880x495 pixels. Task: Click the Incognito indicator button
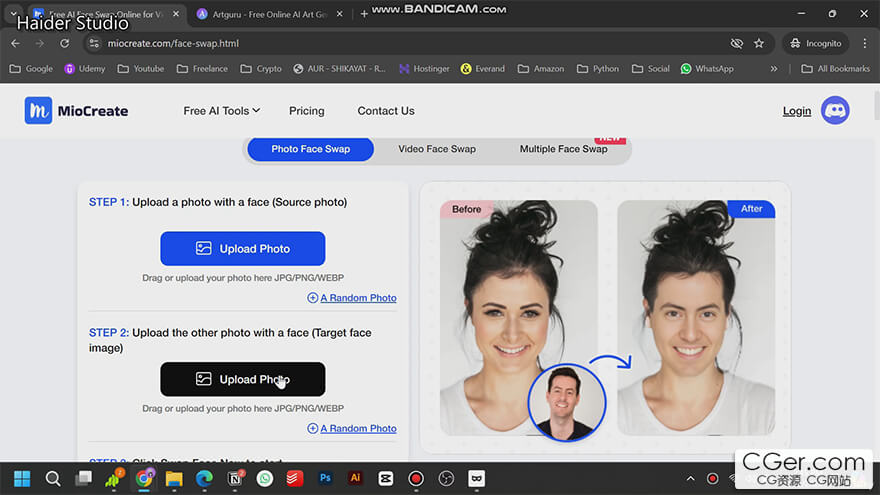[x=815, y=43]
